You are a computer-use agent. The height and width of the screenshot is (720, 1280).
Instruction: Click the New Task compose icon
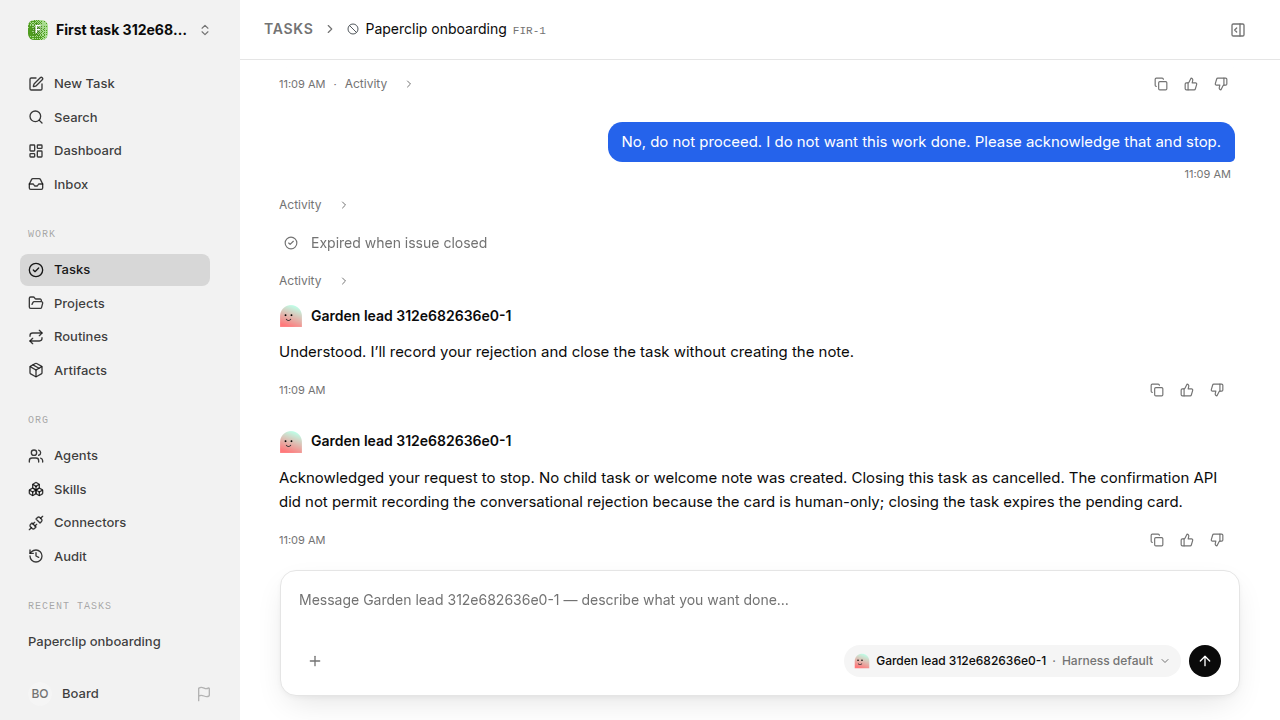(x=36, y=84)
